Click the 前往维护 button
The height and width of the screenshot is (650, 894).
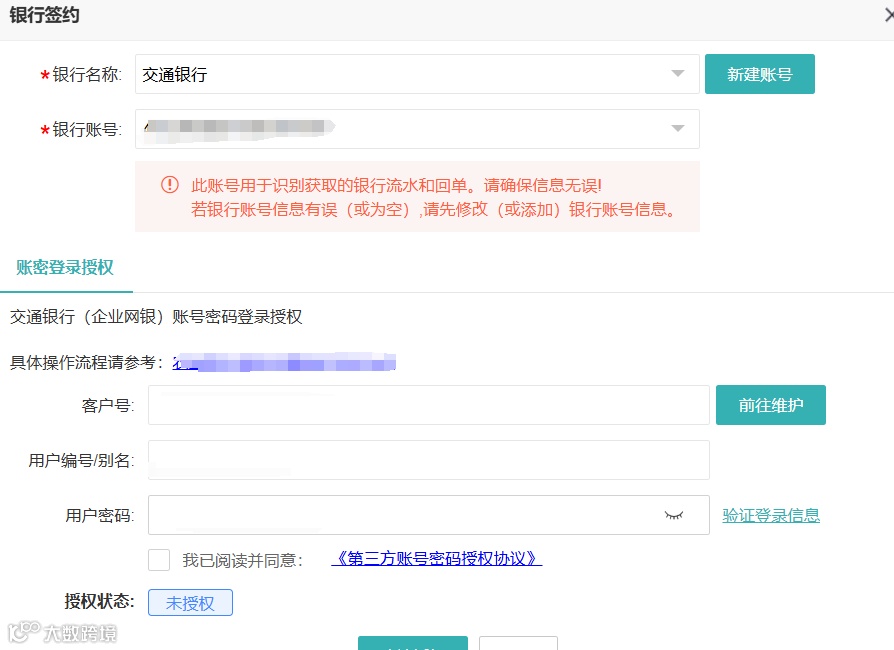pos(770,405)
